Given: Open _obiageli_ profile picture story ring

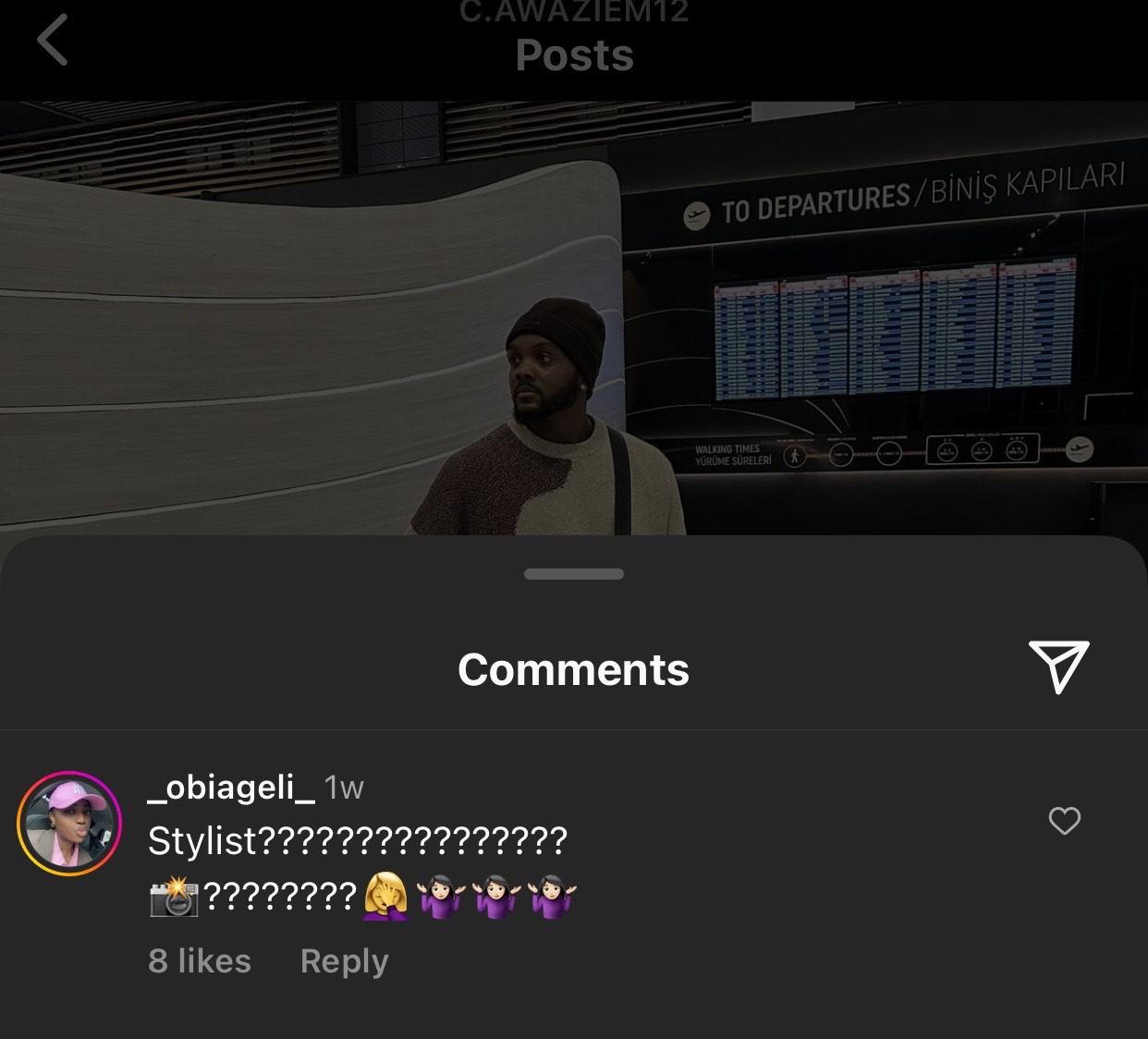Looking at the screenshot, I should [x=69, y=824].
